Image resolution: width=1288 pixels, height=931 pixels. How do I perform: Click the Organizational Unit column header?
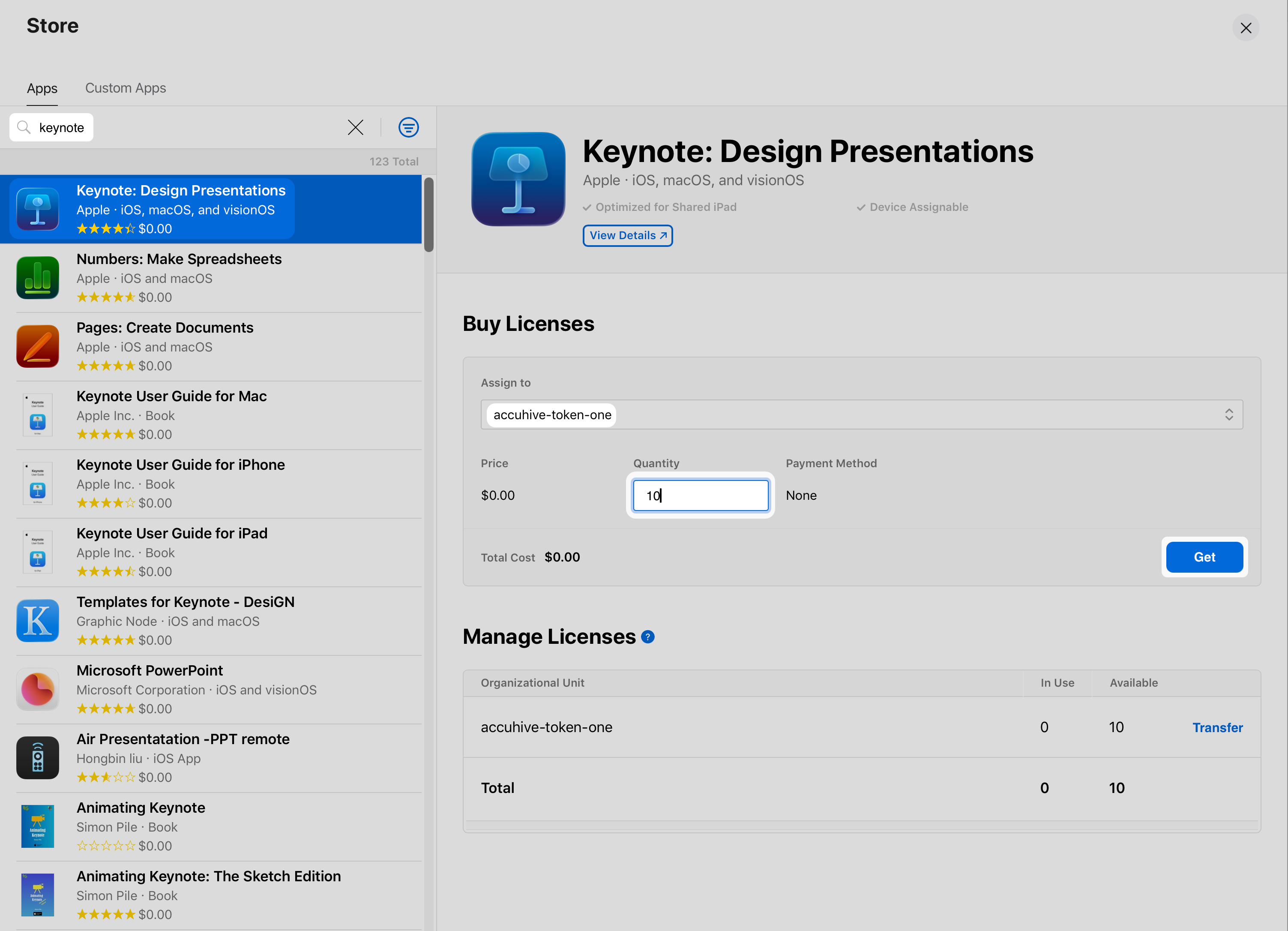coord(532,683)
